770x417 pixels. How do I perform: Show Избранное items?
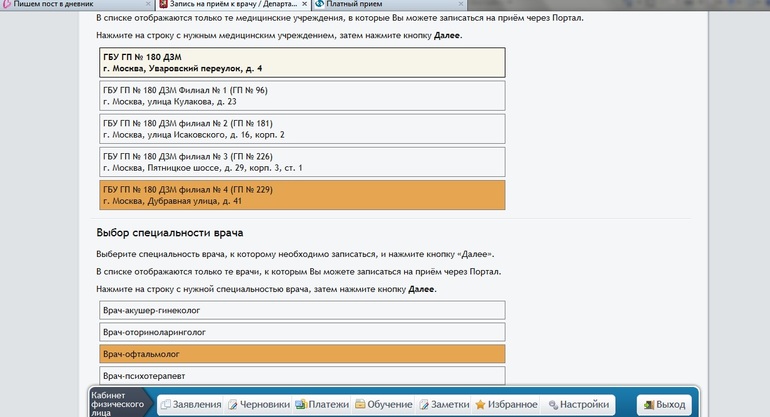coord(506,405)
